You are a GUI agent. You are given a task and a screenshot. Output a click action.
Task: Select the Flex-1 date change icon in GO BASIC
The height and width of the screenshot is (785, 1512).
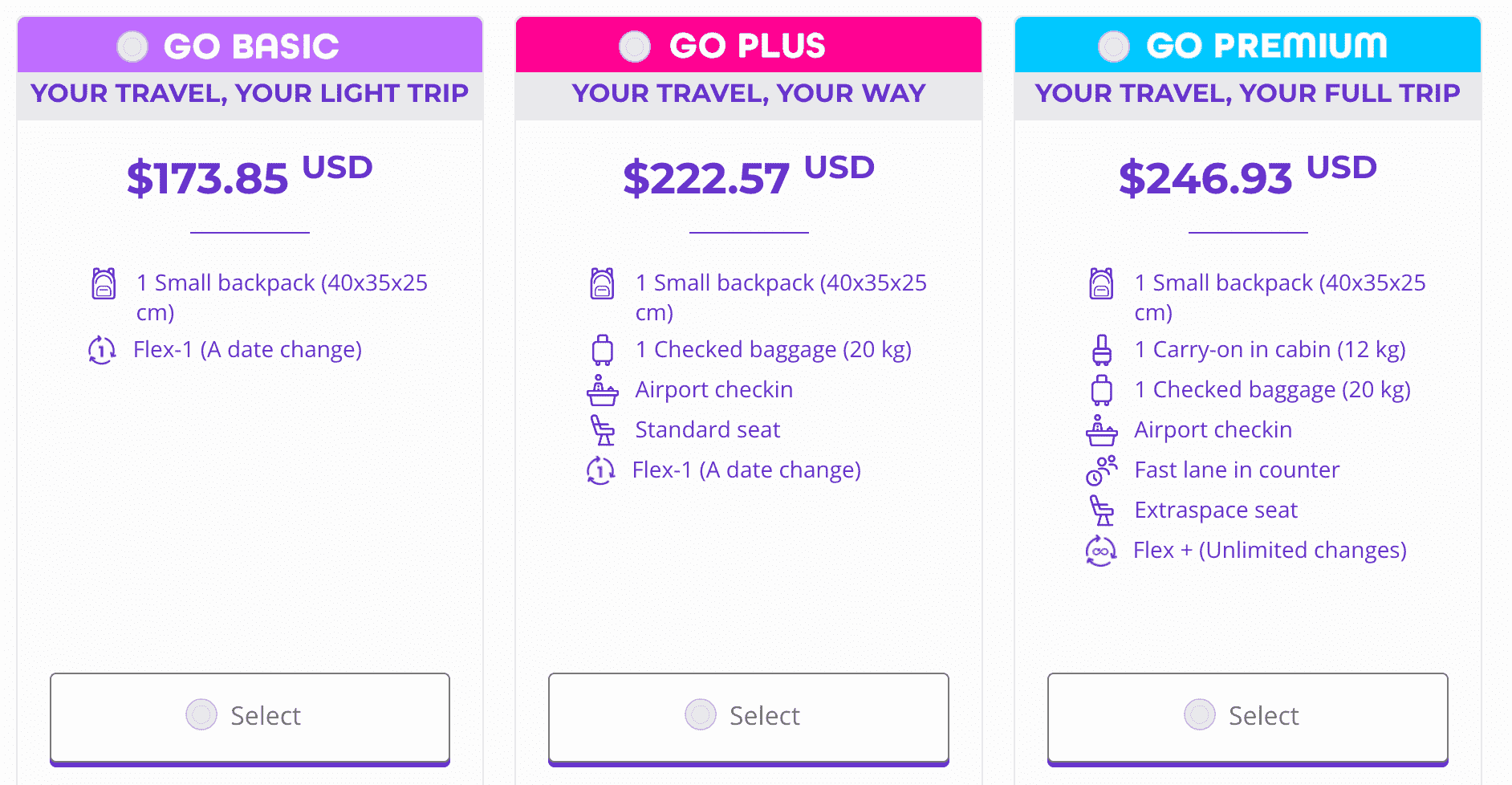pos(101,350)
